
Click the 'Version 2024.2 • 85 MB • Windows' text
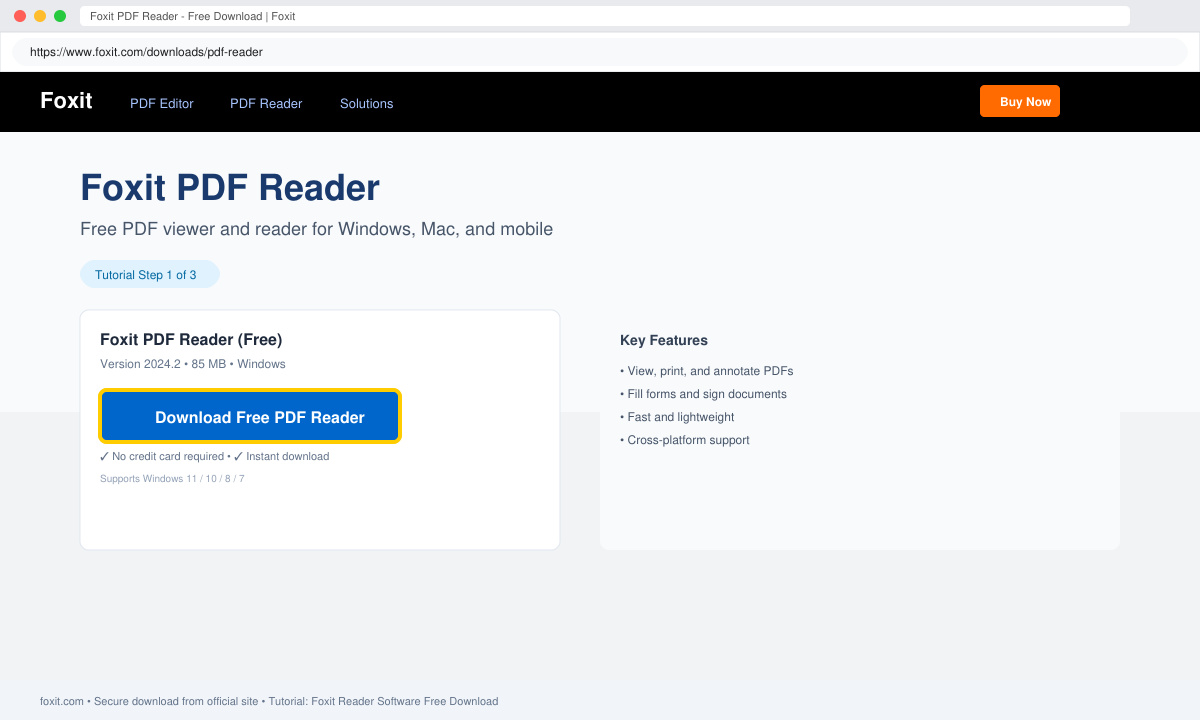(193, 364)
